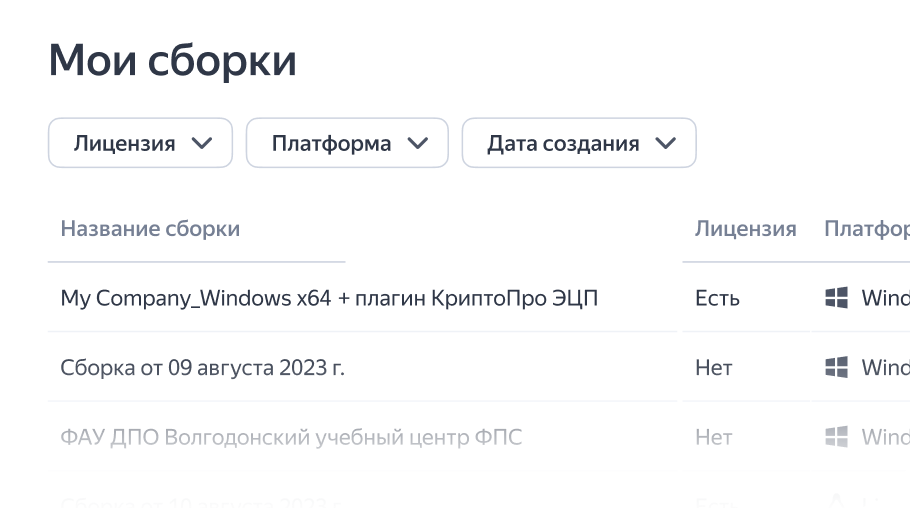Click Windows icon in ФАУ ДПО row

coord(836,437)
